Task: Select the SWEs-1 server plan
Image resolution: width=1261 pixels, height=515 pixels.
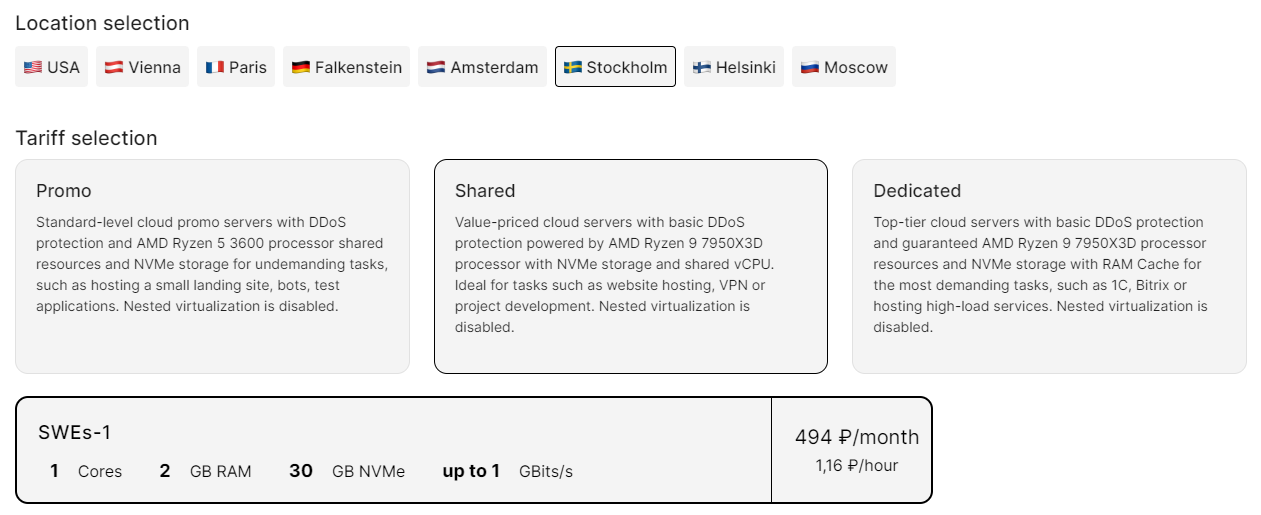Action: (x=393, y=450)
